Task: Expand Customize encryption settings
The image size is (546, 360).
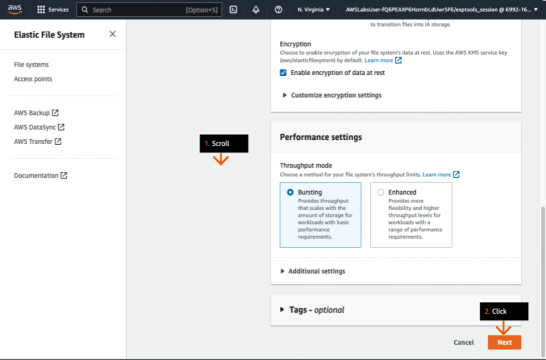Action: [332, 95]
